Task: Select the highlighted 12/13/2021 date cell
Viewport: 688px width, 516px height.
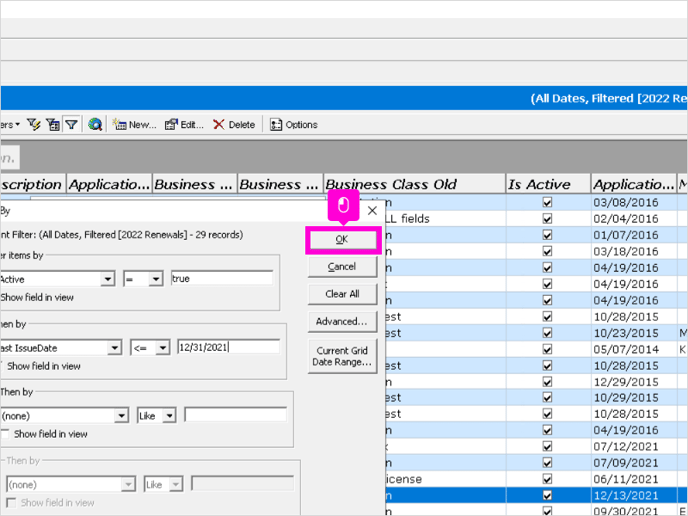Action: tap(634, 495)
